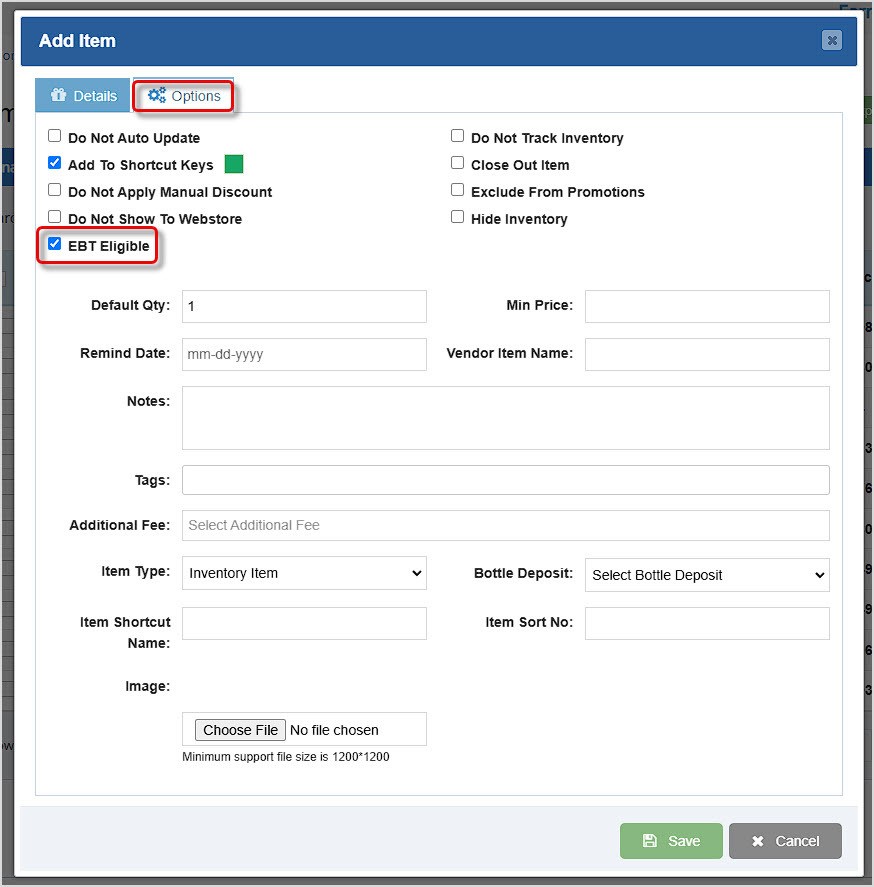The height and width of the screenshot is (887, 874).
Task: Click the close icon in the Add Item header
Action: [832, 40]
